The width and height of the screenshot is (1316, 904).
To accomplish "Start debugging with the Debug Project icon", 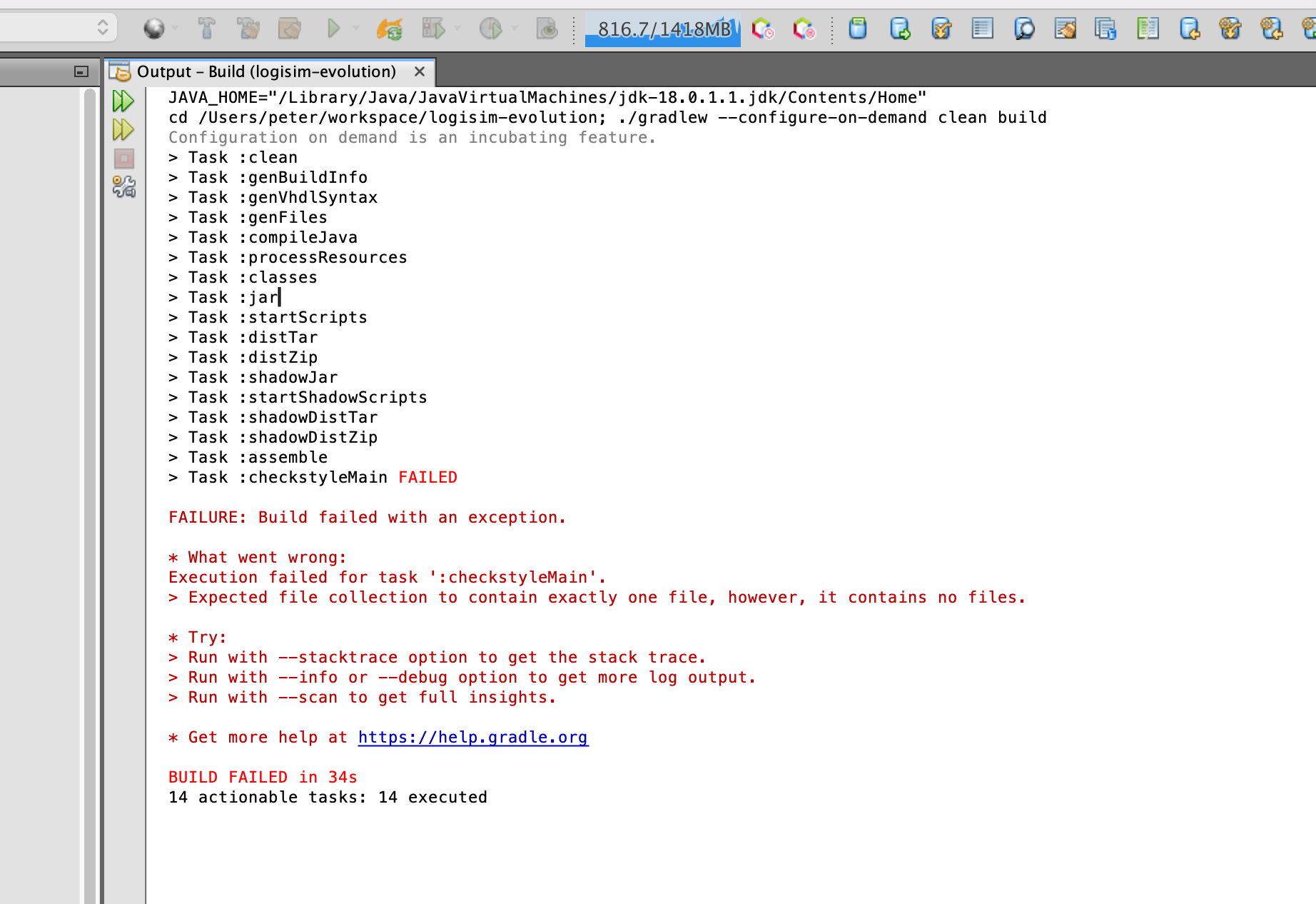I will pos(434,29).
